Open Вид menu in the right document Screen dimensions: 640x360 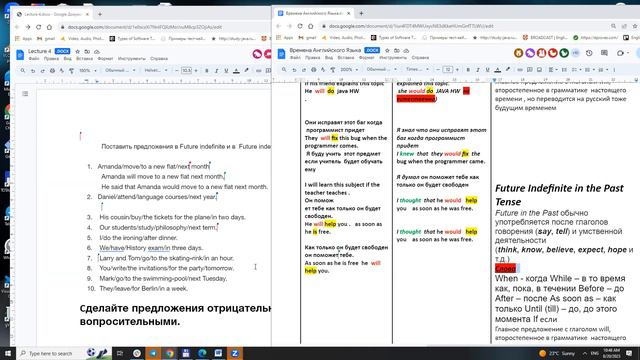(x=329, y=58)
